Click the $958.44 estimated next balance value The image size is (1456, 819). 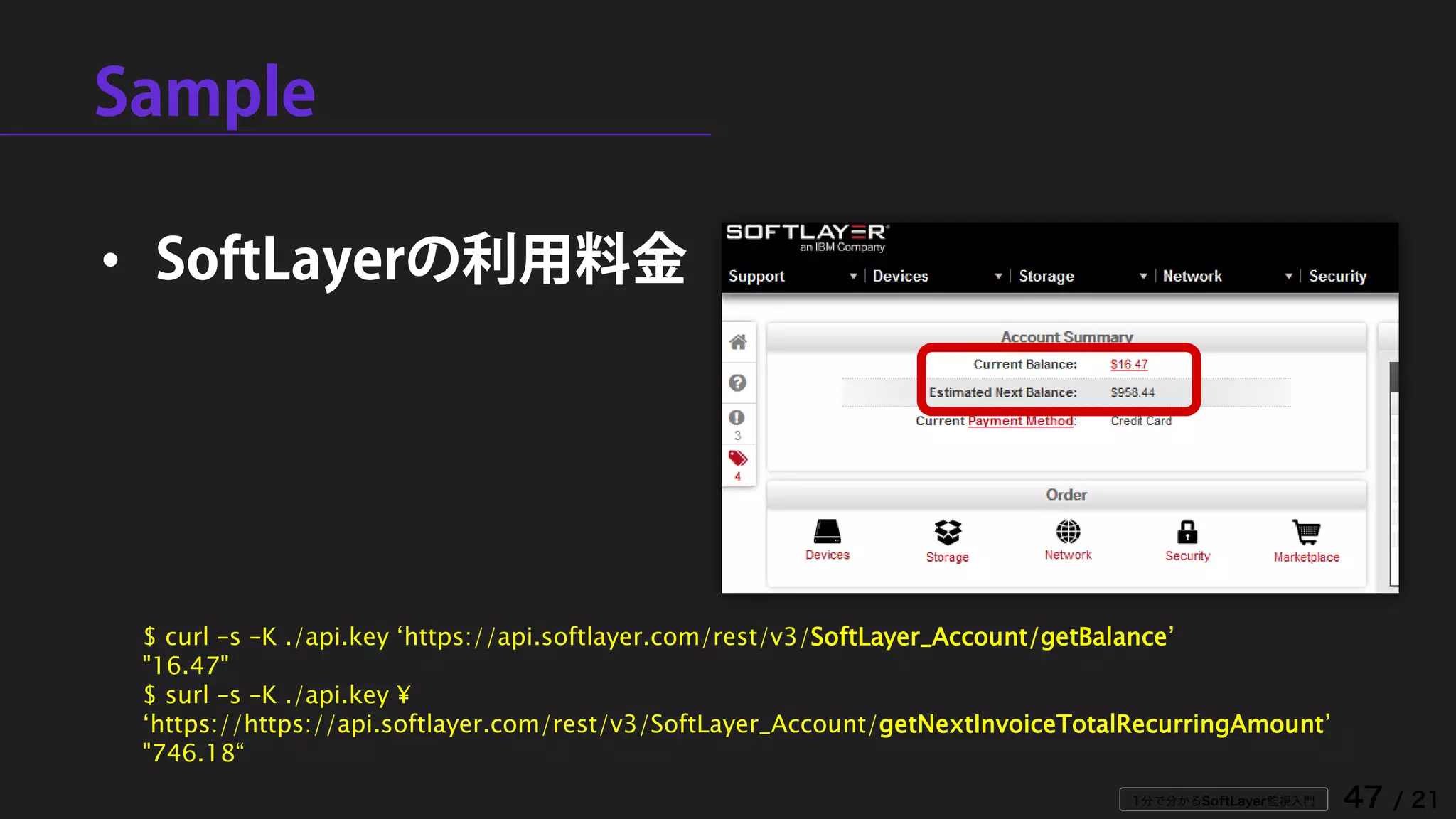(x=1133, y=392)
